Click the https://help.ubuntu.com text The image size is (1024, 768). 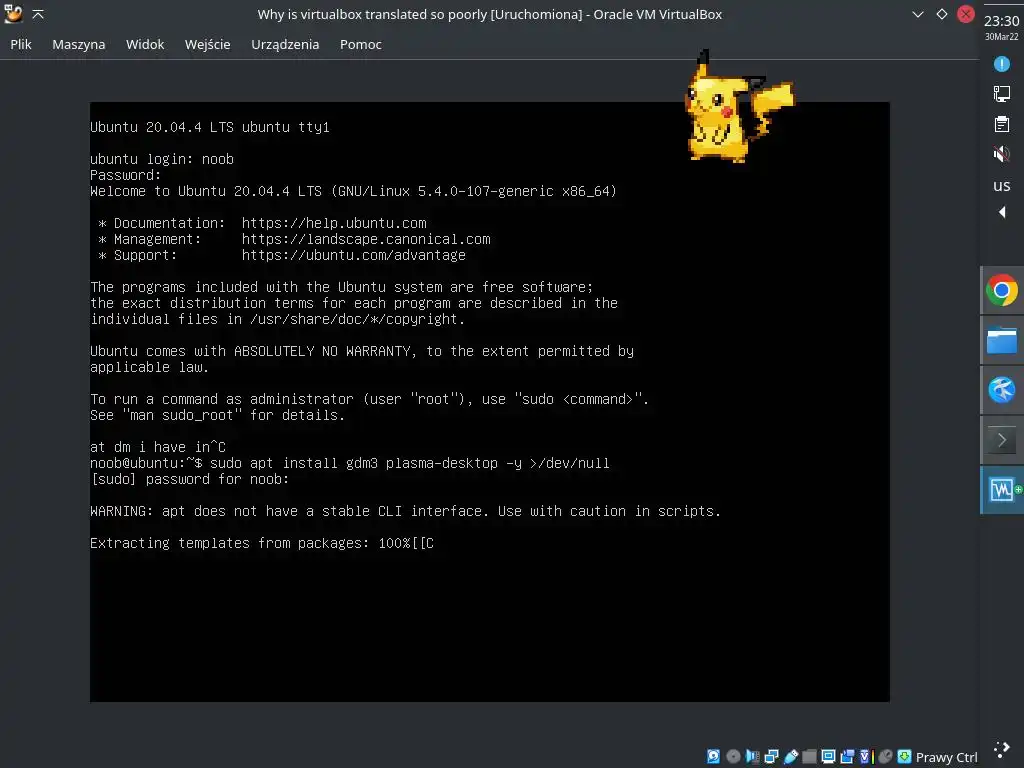point(334,223)
